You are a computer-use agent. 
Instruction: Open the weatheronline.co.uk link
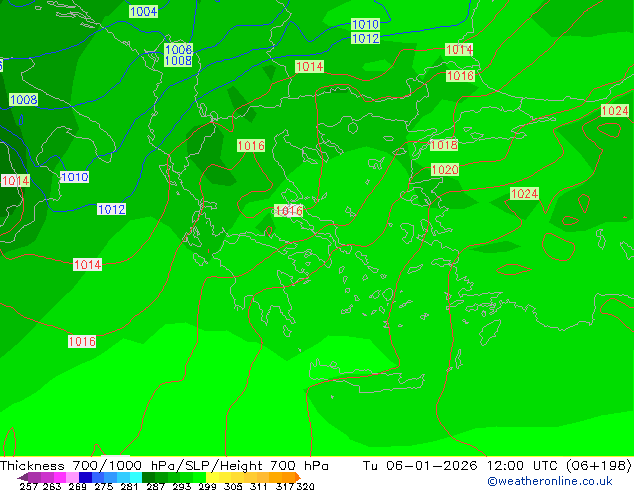(550, 481)
